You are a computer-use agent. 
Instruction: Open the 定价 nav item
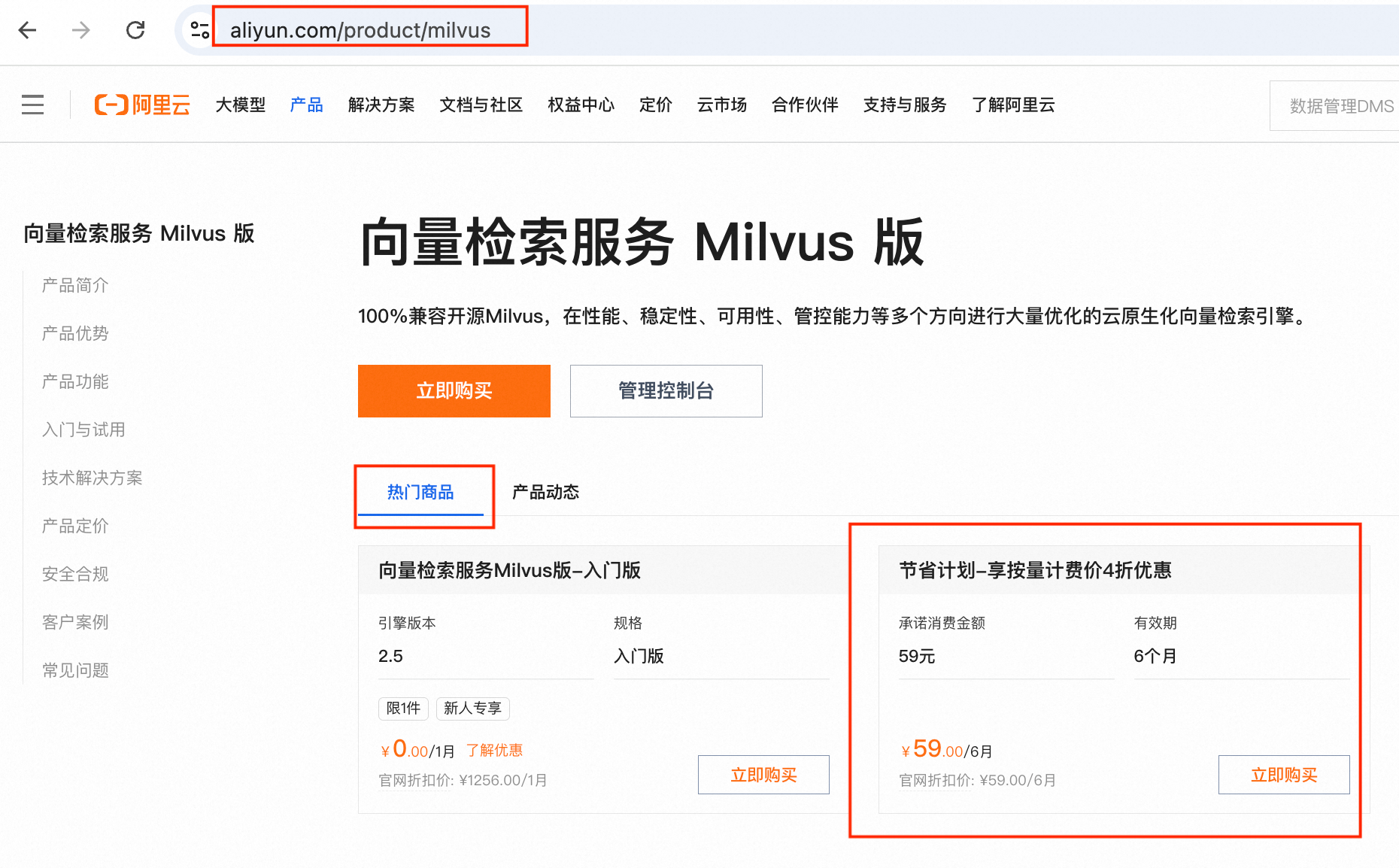[656, 105]
